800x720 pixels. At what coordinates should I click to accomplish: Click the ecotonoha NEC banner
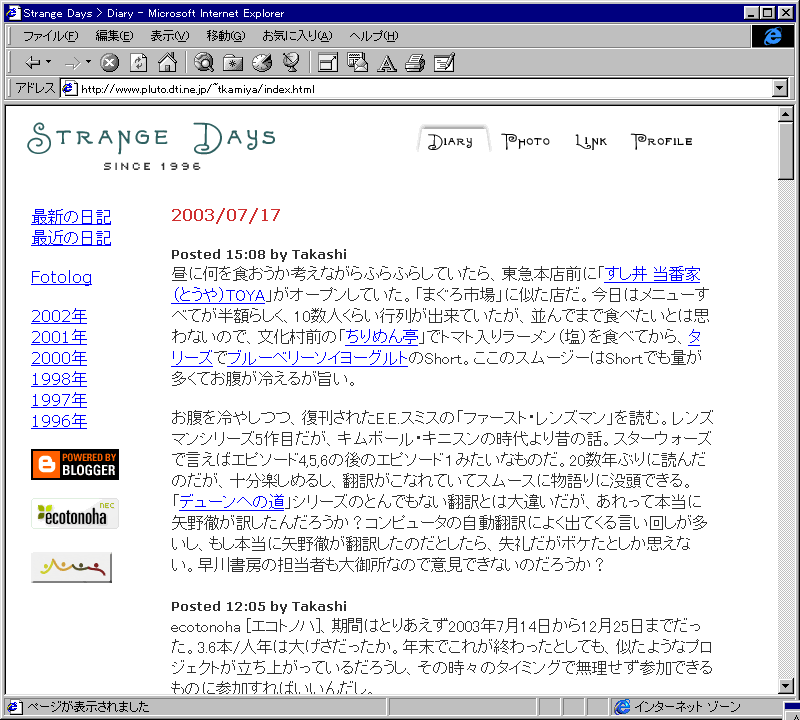coord(75,513)
